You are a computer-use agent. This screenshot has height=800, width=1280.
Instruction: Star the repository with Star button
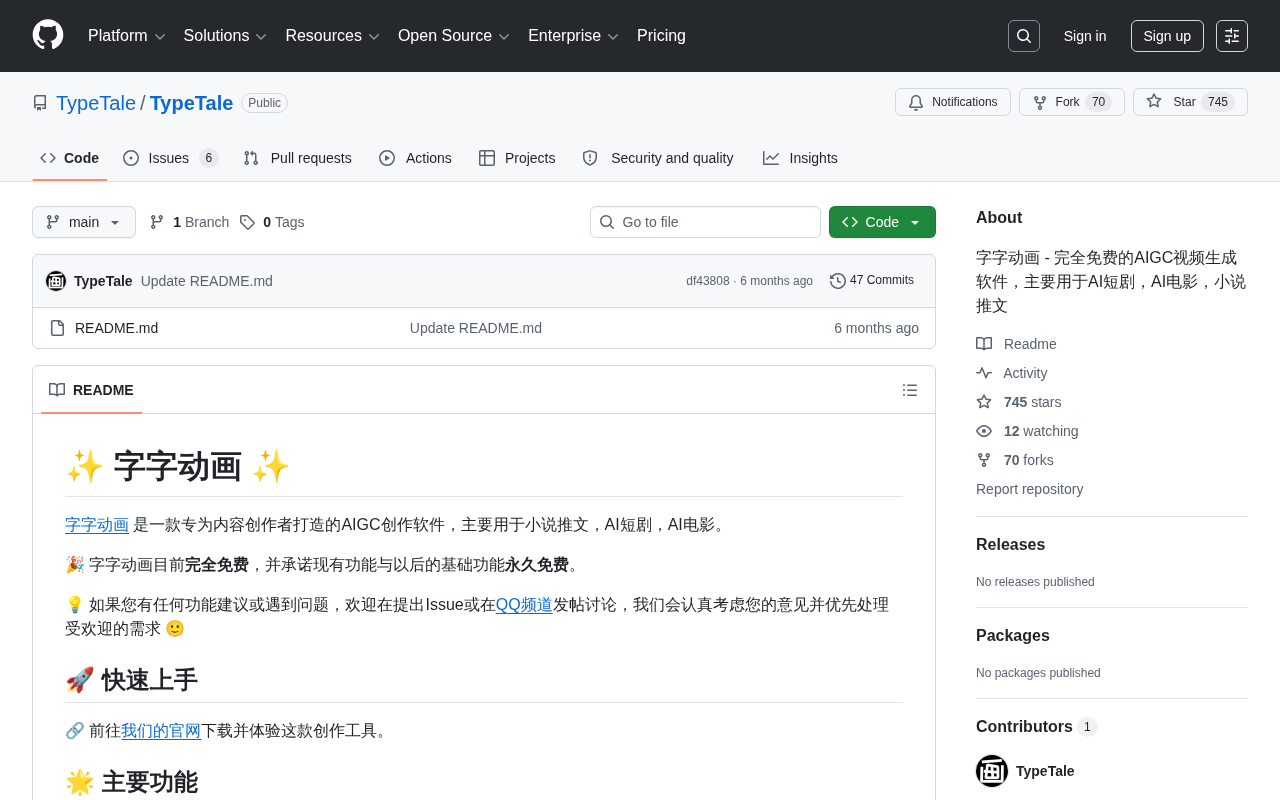(1190, 102)
